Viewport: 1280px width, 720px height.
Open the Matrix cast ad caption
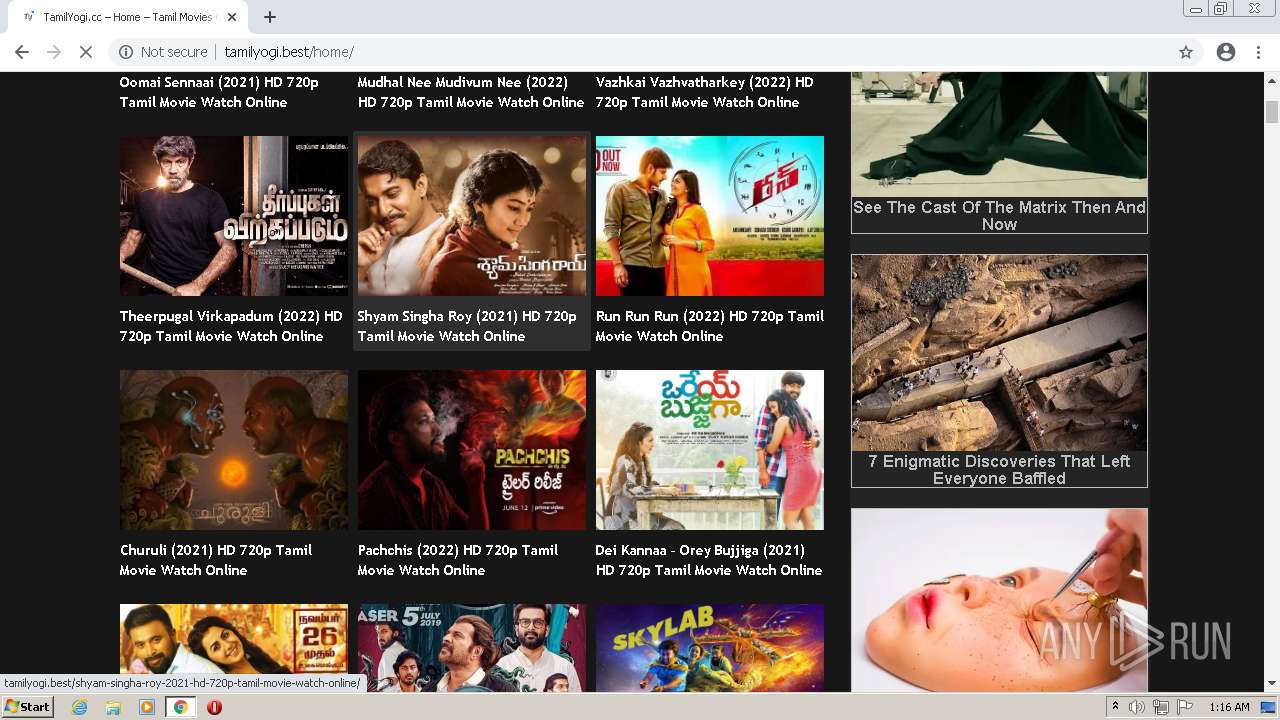pyautogui.click(x=999, y=215)
